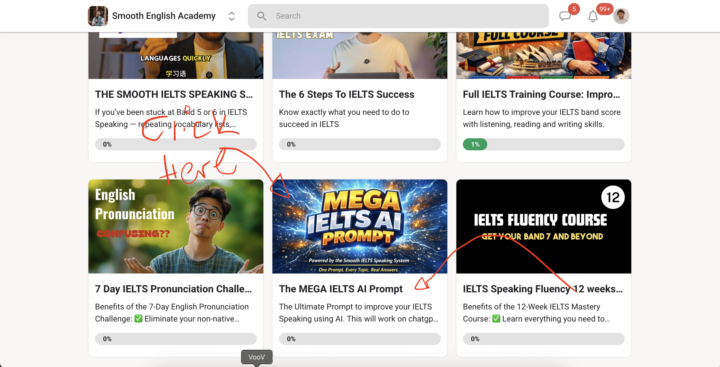Click progress bar of SMOOTH IELTS SPEAKING course
This screenshot has width=720, height=367.
pyautogui.click(x=176, y=144)
